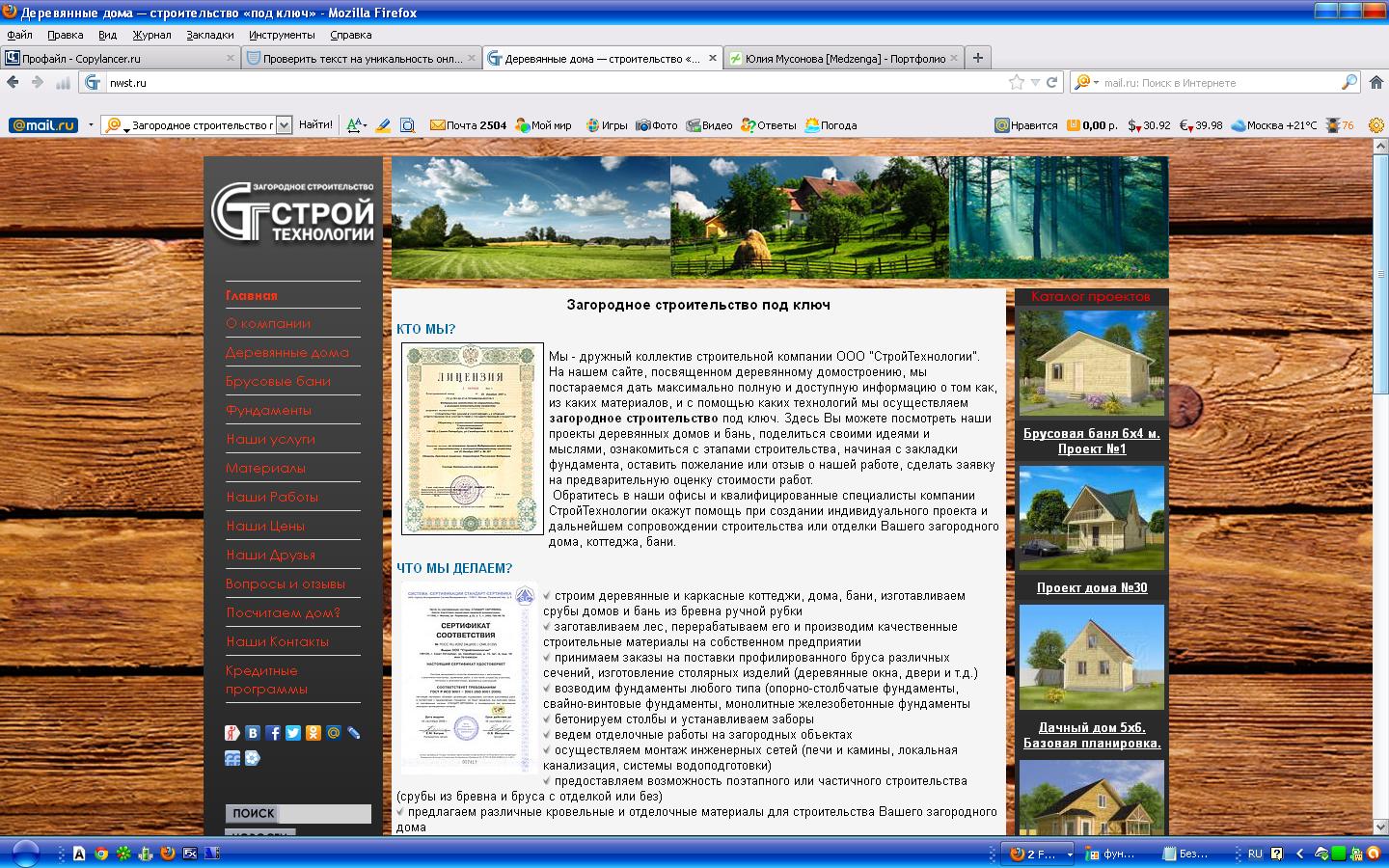Expand the Mail.ru toolbar search dropdown

tap(284, 125)
